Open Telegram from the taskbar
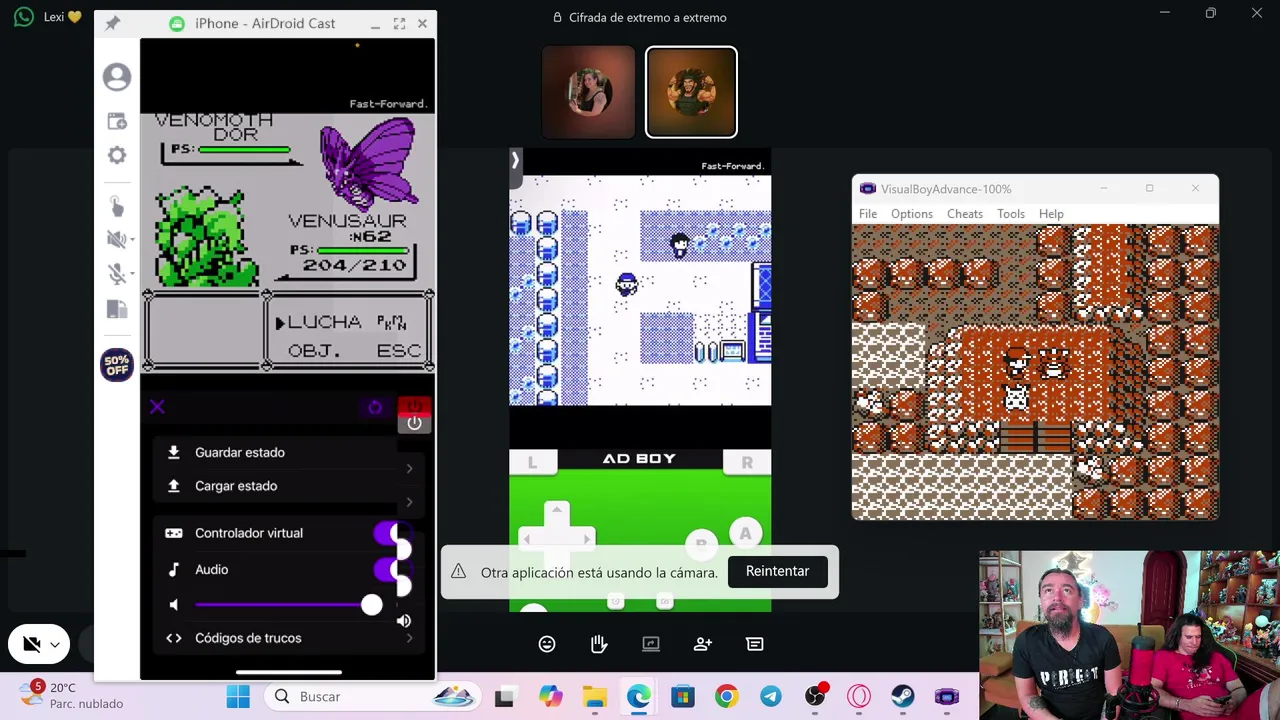The height and width of the screenshot is (720, 1280). coord(771,697)
